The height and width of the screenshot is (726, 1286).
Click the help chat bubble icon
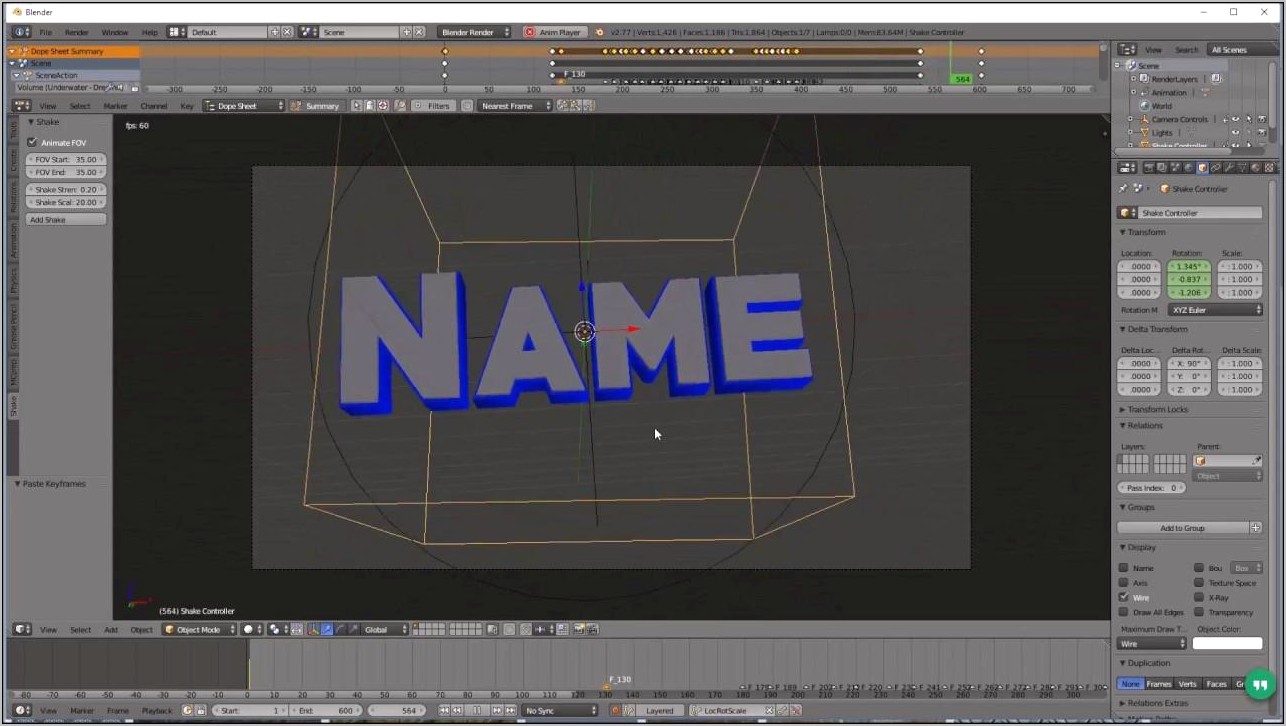coord(1259,686)
